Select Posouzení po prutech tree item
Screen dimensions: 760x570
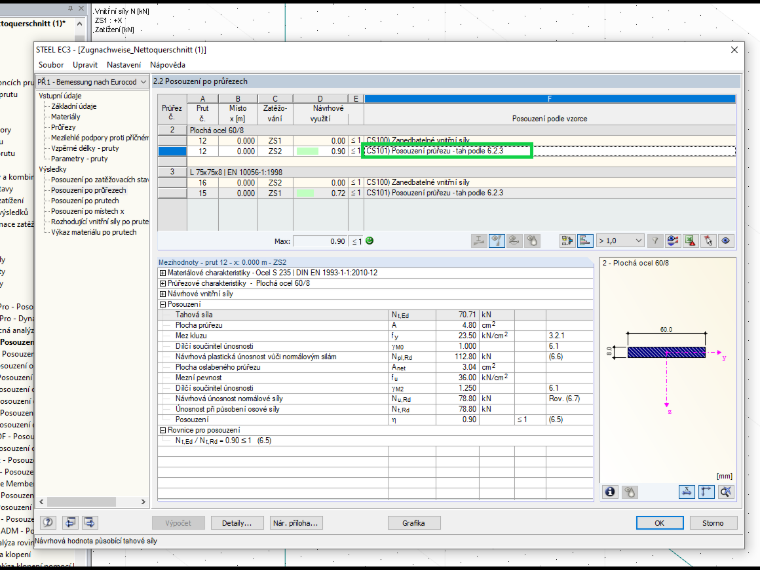pyautogui.click(x=85, y=201)
